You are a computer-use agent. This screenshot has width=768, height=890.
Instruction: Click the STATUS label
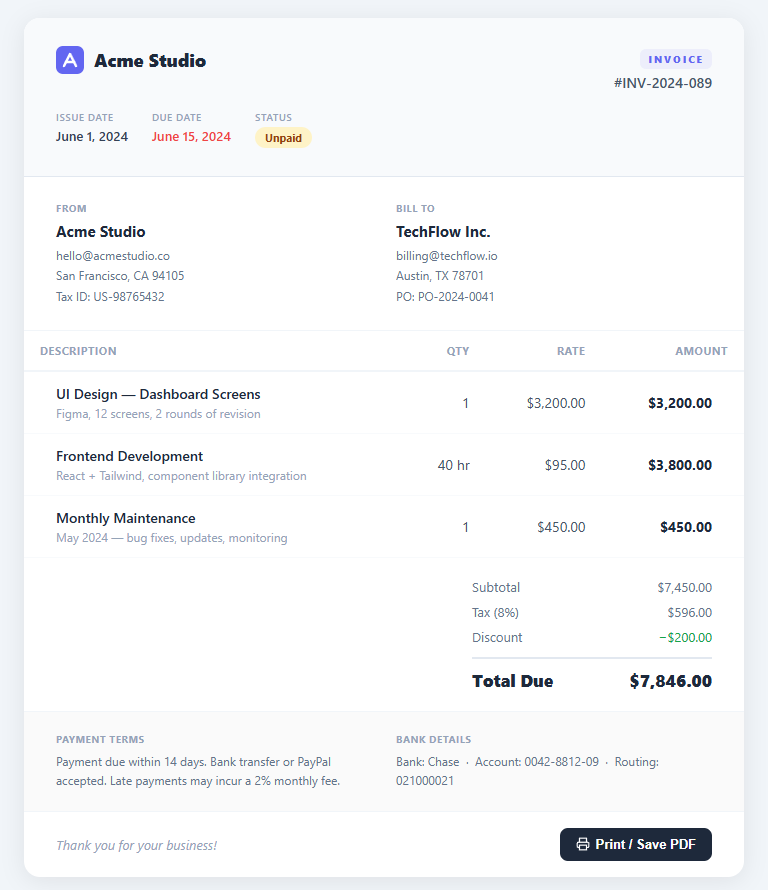[273, 117]
